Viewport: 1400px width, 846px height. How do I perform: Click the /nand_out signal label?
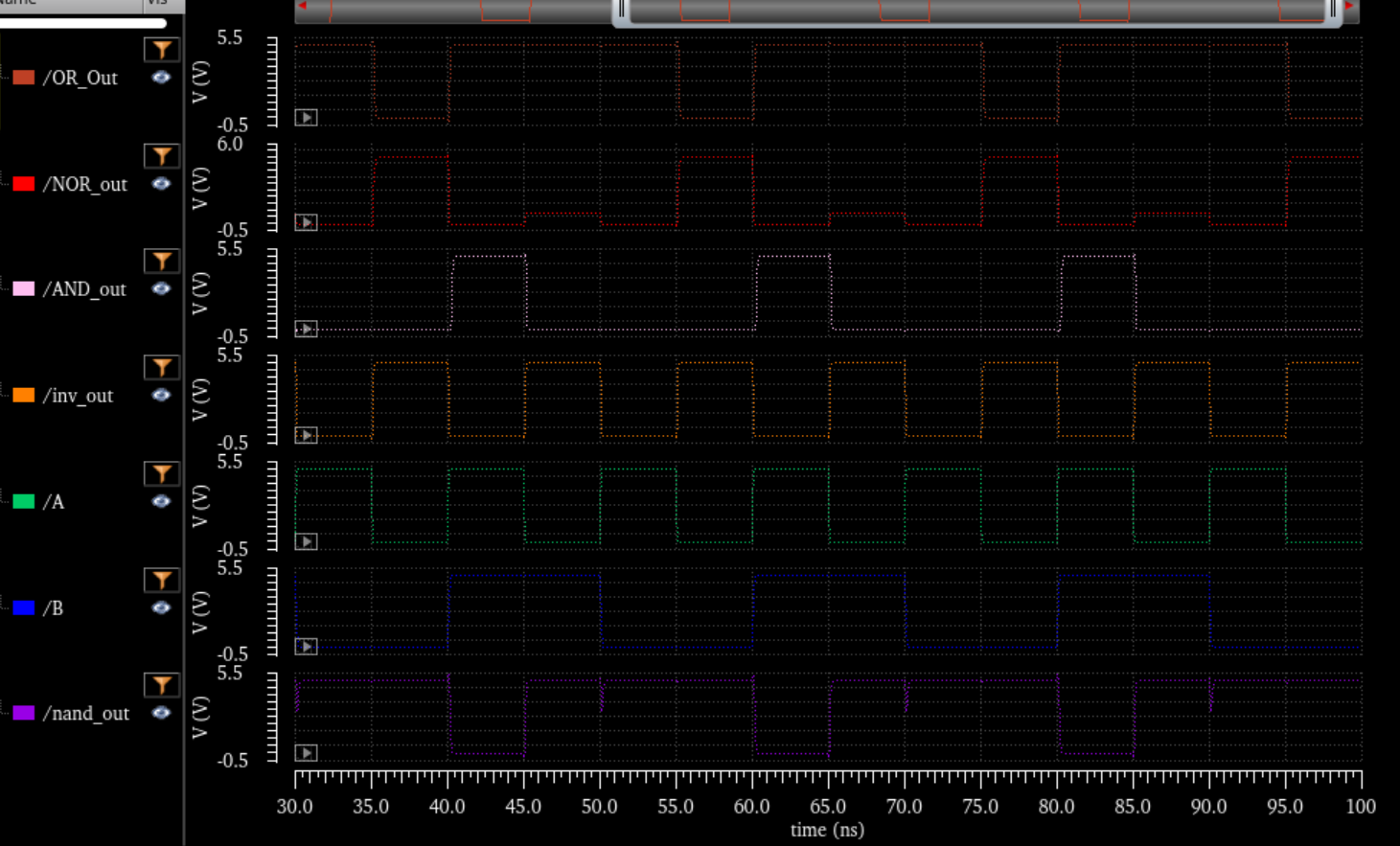(86, 714)
